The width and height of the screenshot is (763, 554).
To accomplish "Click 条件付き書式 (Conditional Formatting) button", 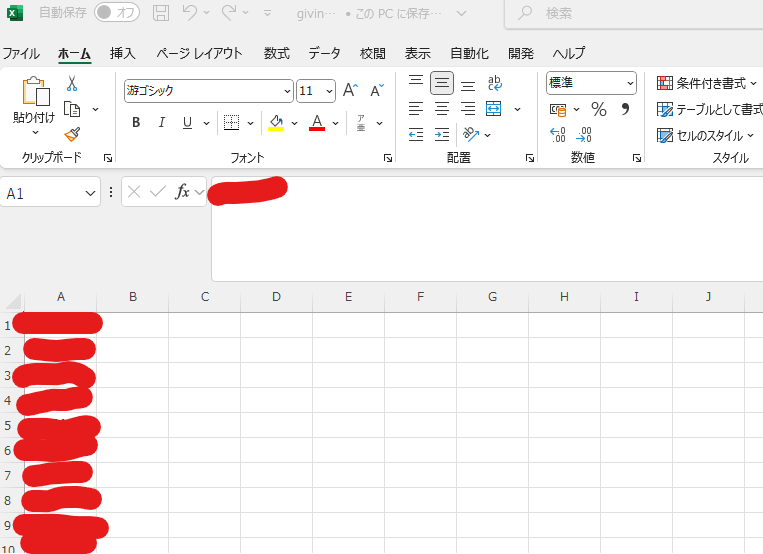I will (x=708, y=84).
